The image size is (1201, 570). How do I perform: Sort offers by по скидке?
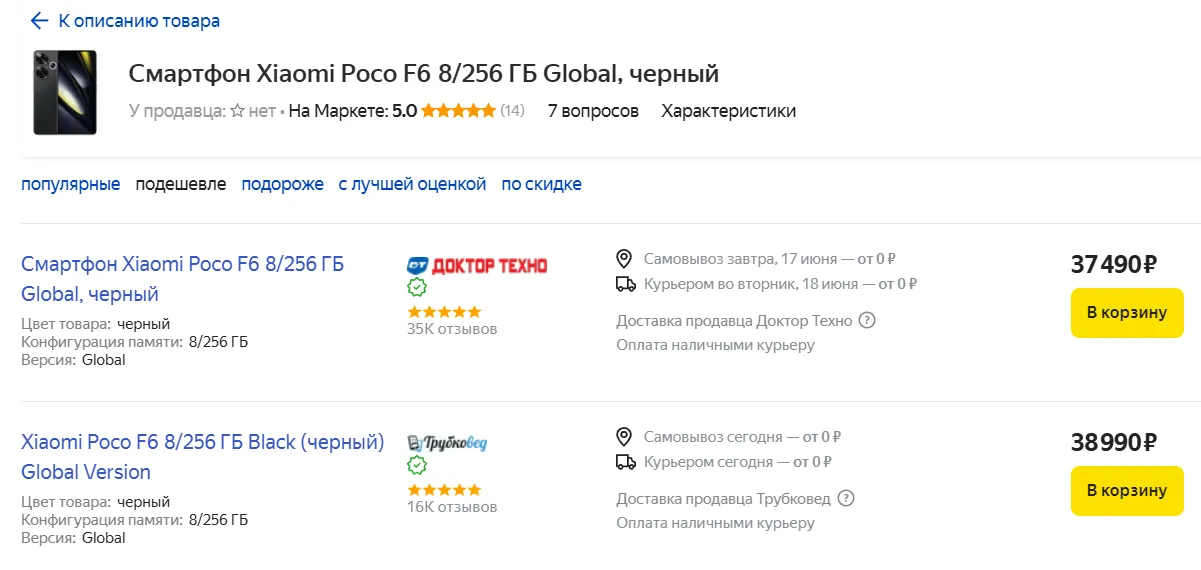pyautogui.click(x=541, y=184)
